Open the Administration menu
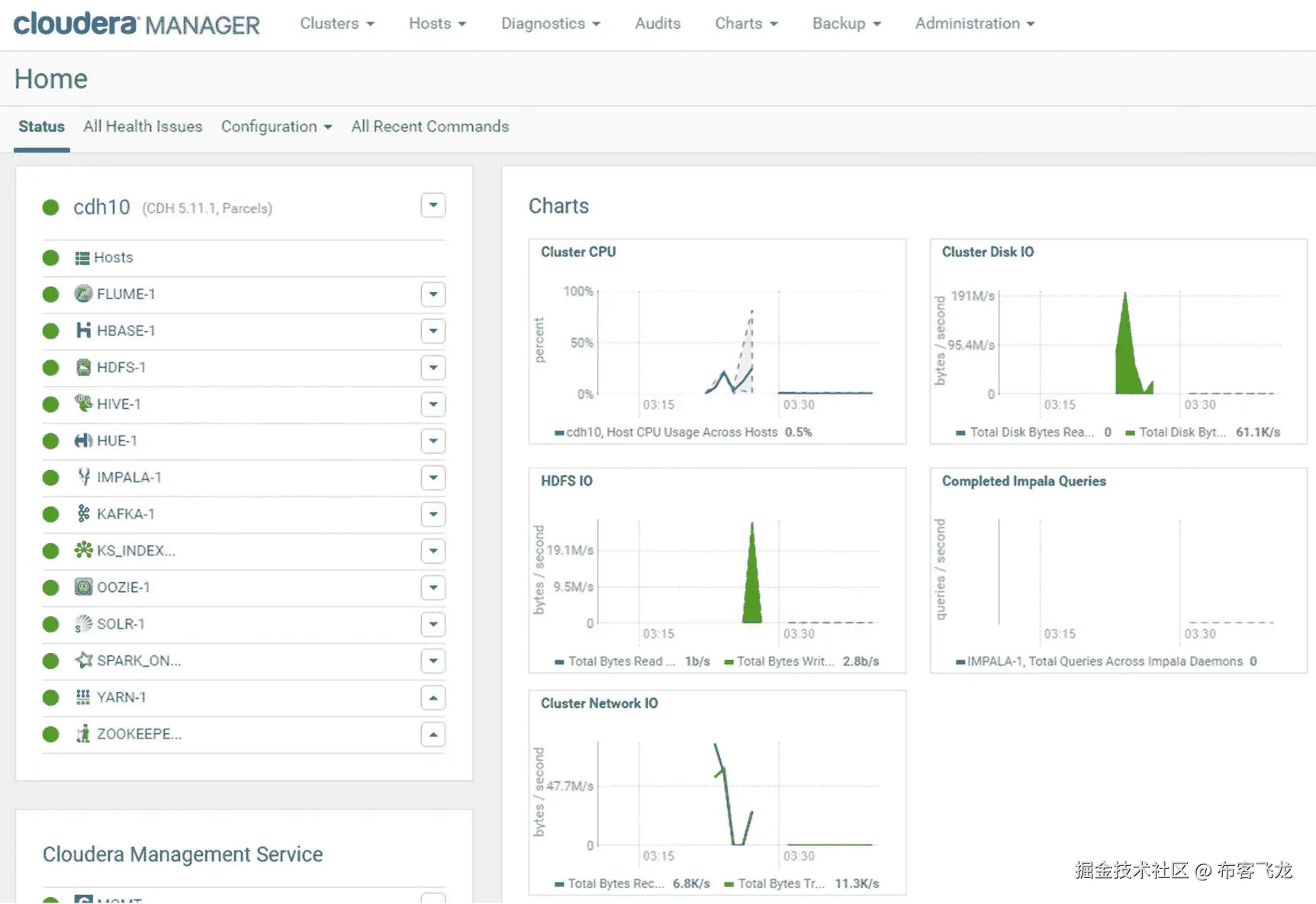The height and width of the screenshot is (904, 1316). point(975,24)
